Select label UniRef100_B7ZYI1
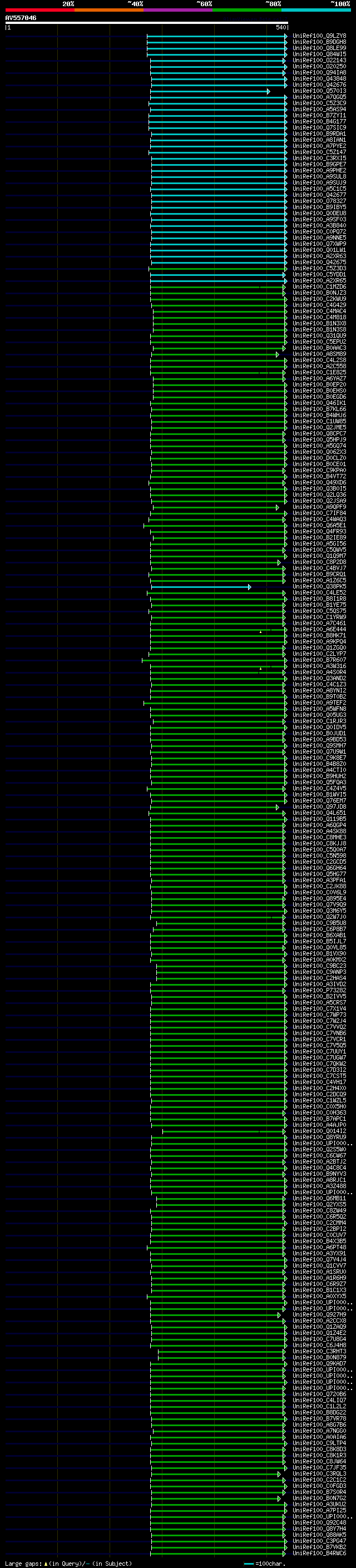 (319, 115)
